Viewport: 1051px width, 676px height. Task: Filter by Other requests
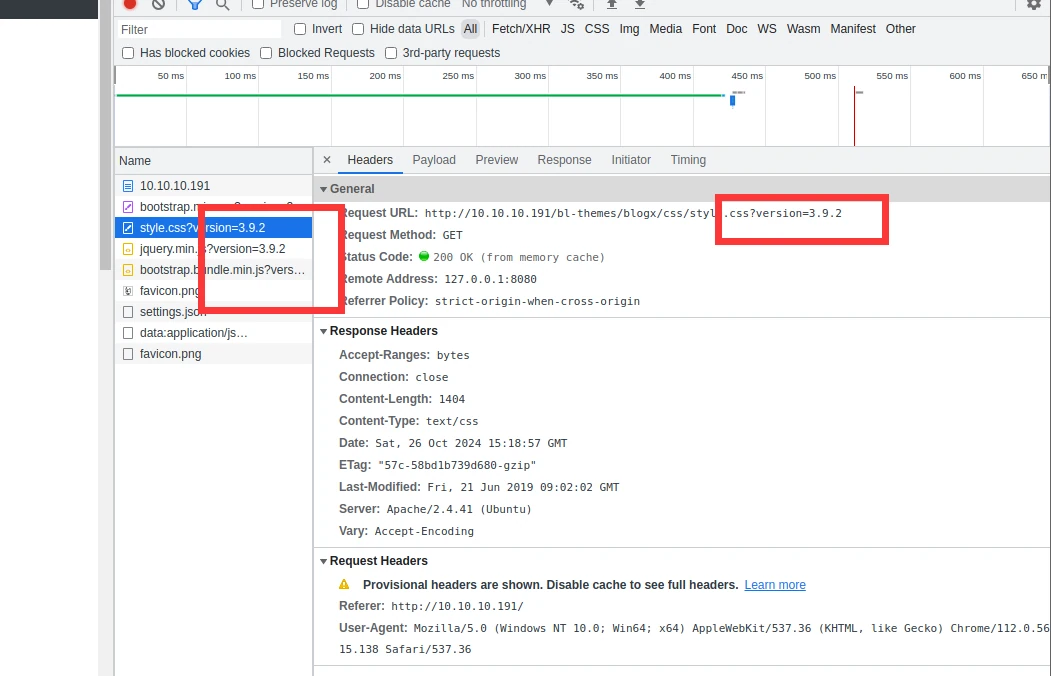click(900, 29)
